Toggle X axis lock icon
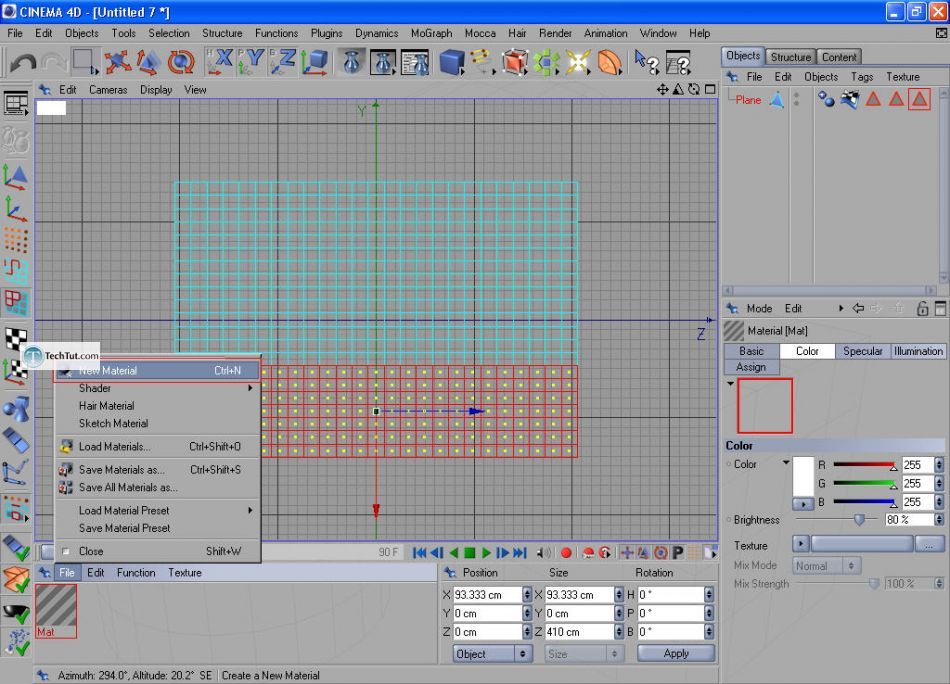This screenshot has width=950, height=684. (x=219, y=62)
